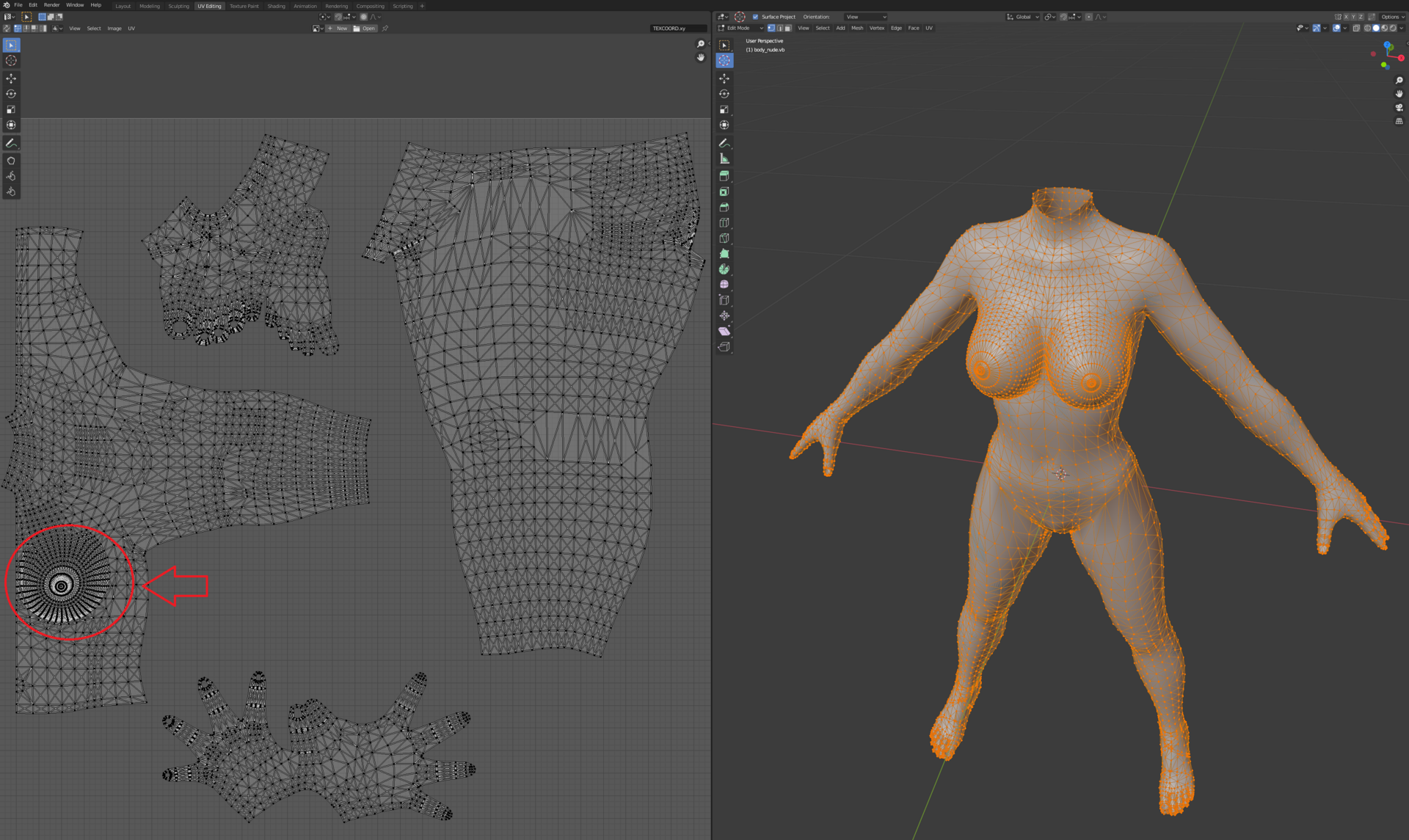The width and height of the screenshot is (1409, 840).
Task: Activate the Rotate tool in UV editor
Action: [11, 94]
